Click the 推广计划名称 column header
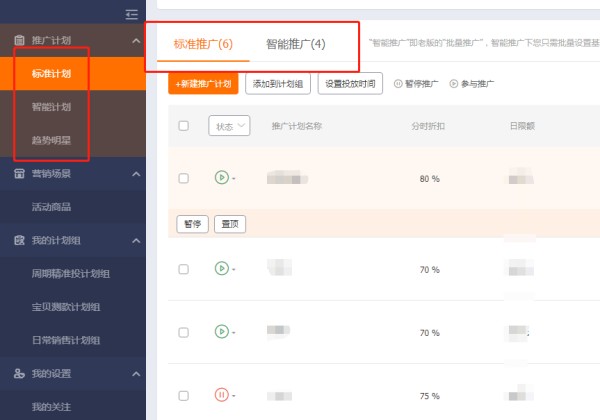This screenshot has width=600, height=420. click(297, 126)
